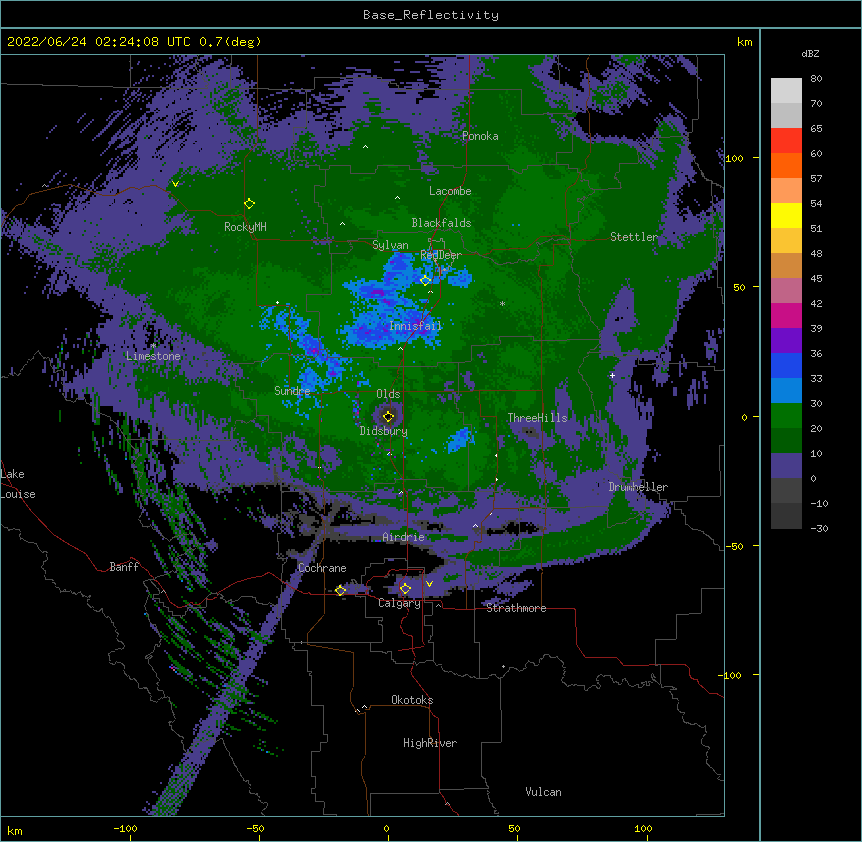Click the yellow V marker northwest of RockyMH

click(x=175, y=184)
